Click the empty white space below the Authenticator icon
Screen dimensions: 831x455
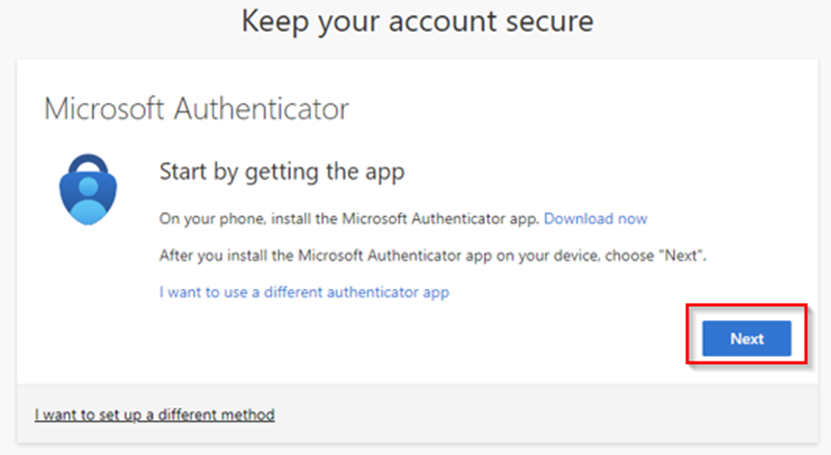click(87, 300)
